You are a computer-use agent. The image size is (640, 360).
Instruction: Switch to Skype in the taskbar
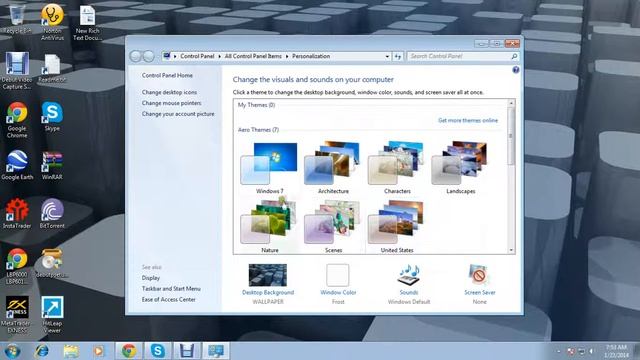pos(158,351)
